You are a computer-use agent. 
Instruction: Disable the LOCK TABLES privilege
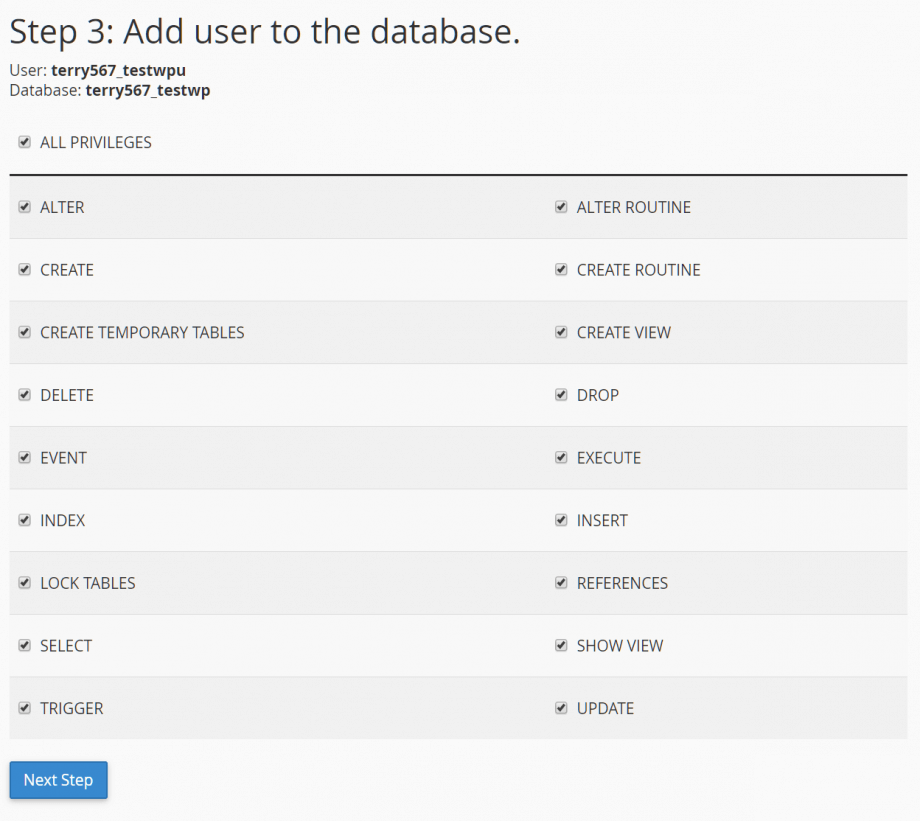24,583
